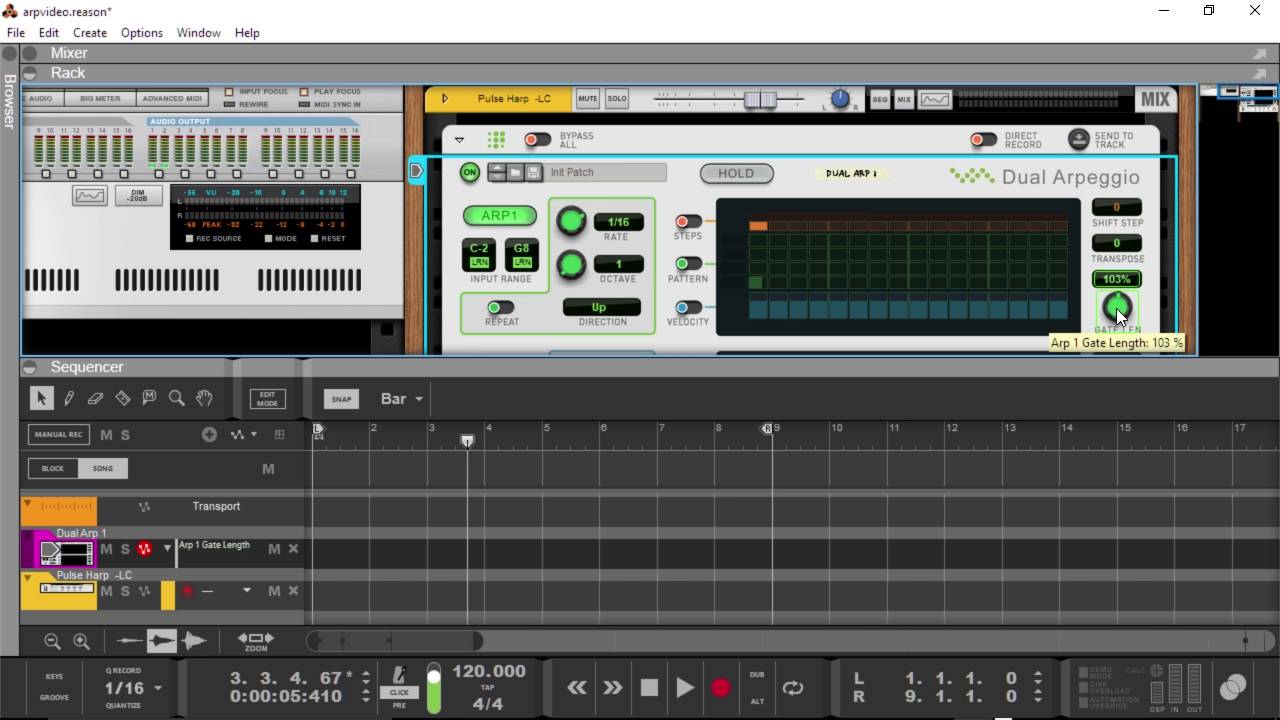The image size is (1280, 720).
Task: Select the Eraser tool
Action: [x=95, y=398]
